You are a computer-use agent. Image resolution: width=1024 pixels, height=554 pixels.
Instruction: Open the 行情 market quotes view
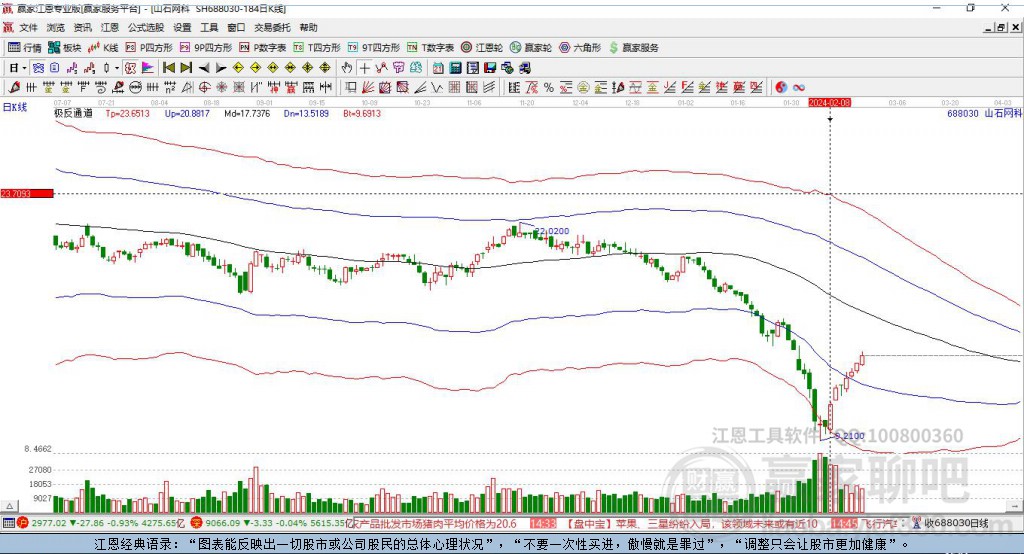tap(25, 48)
